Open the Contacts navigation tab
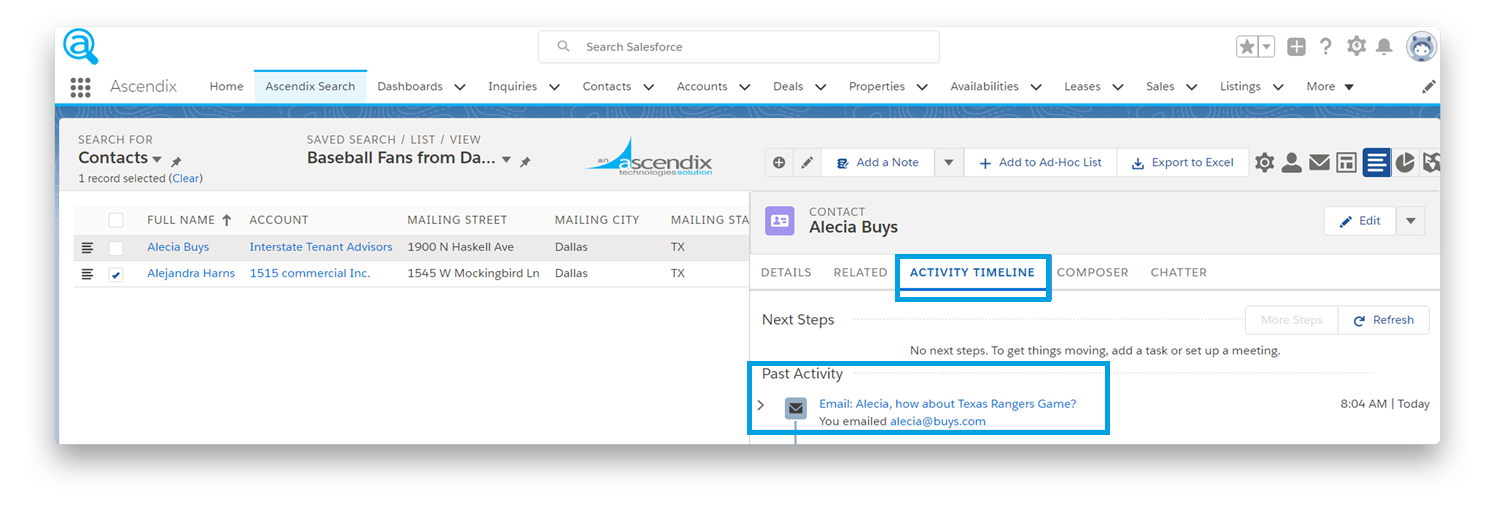Image resolution: width=1500 pixels, height=520 pixels. 607,87
